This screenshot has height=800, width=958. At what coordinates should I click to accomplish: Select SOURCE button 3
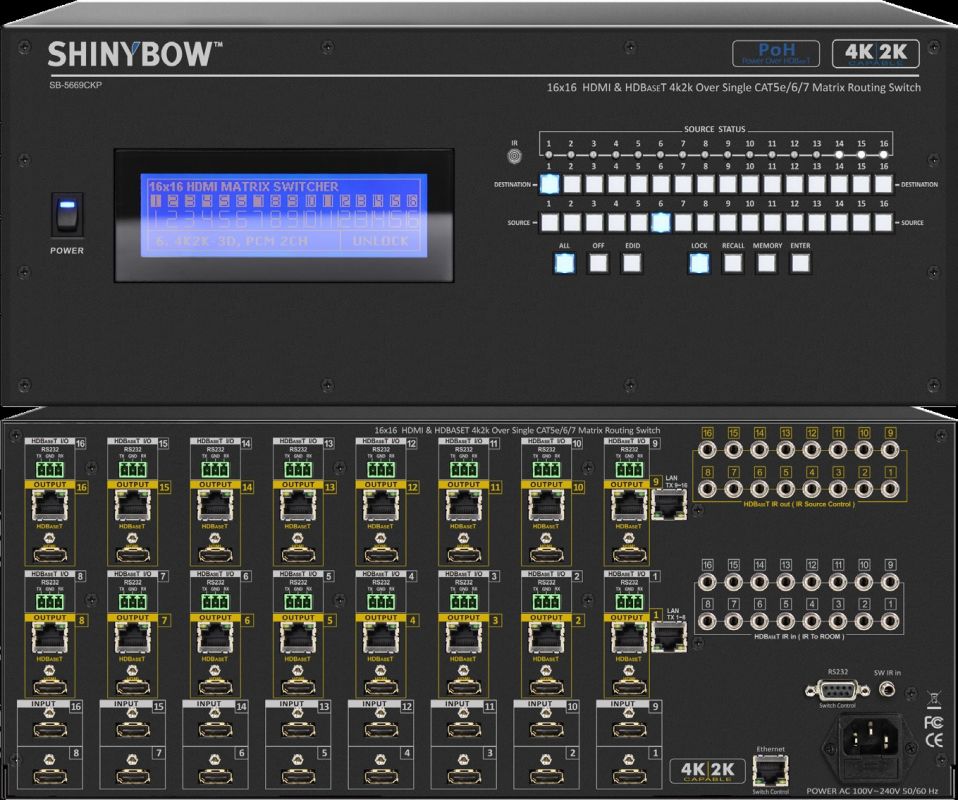point(594,222)
